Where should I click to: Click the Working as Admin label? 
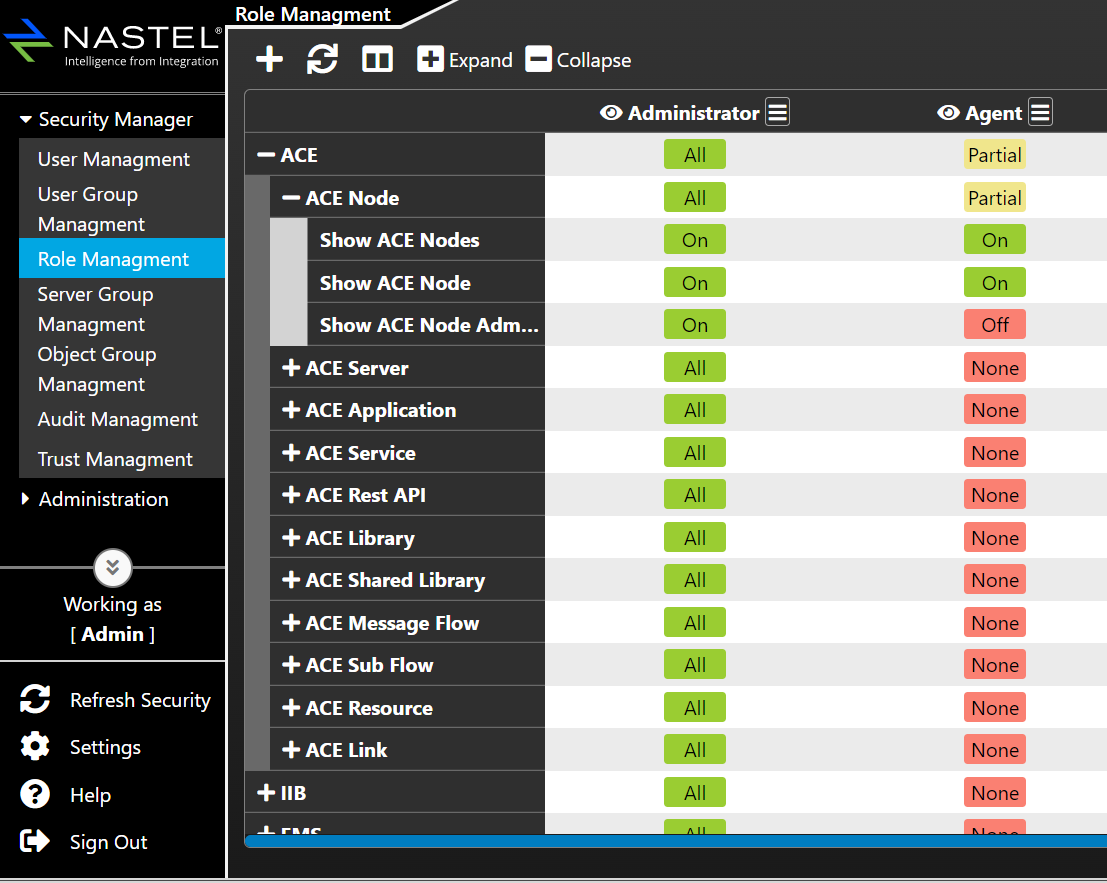pyautogui.click(x=112, y=619)
